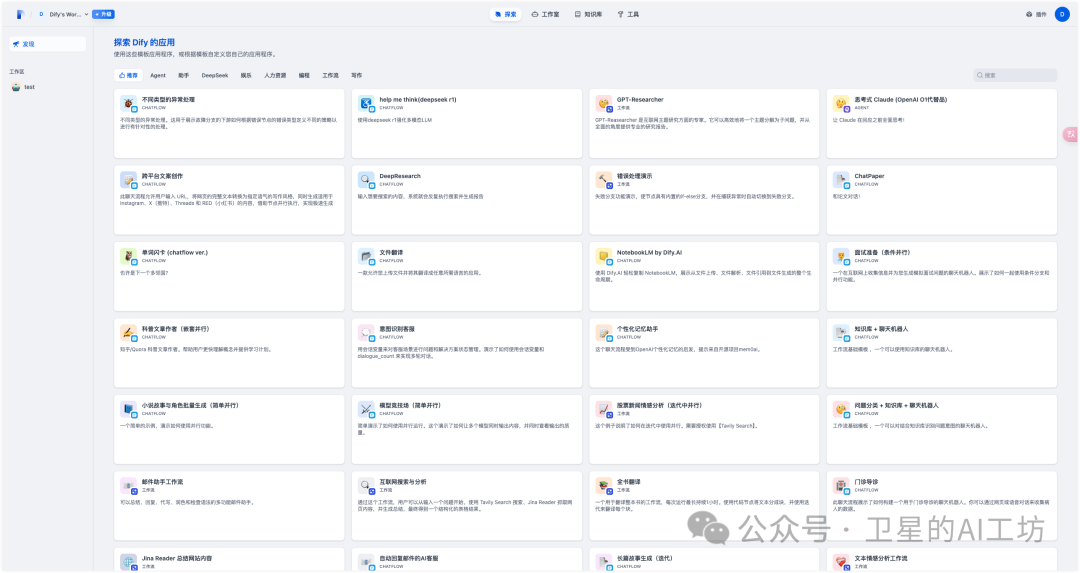This screenshot has width=1080, height=573.
Task: Click the 个性化记忆助手 app icon
Action: tap(604, 333)
